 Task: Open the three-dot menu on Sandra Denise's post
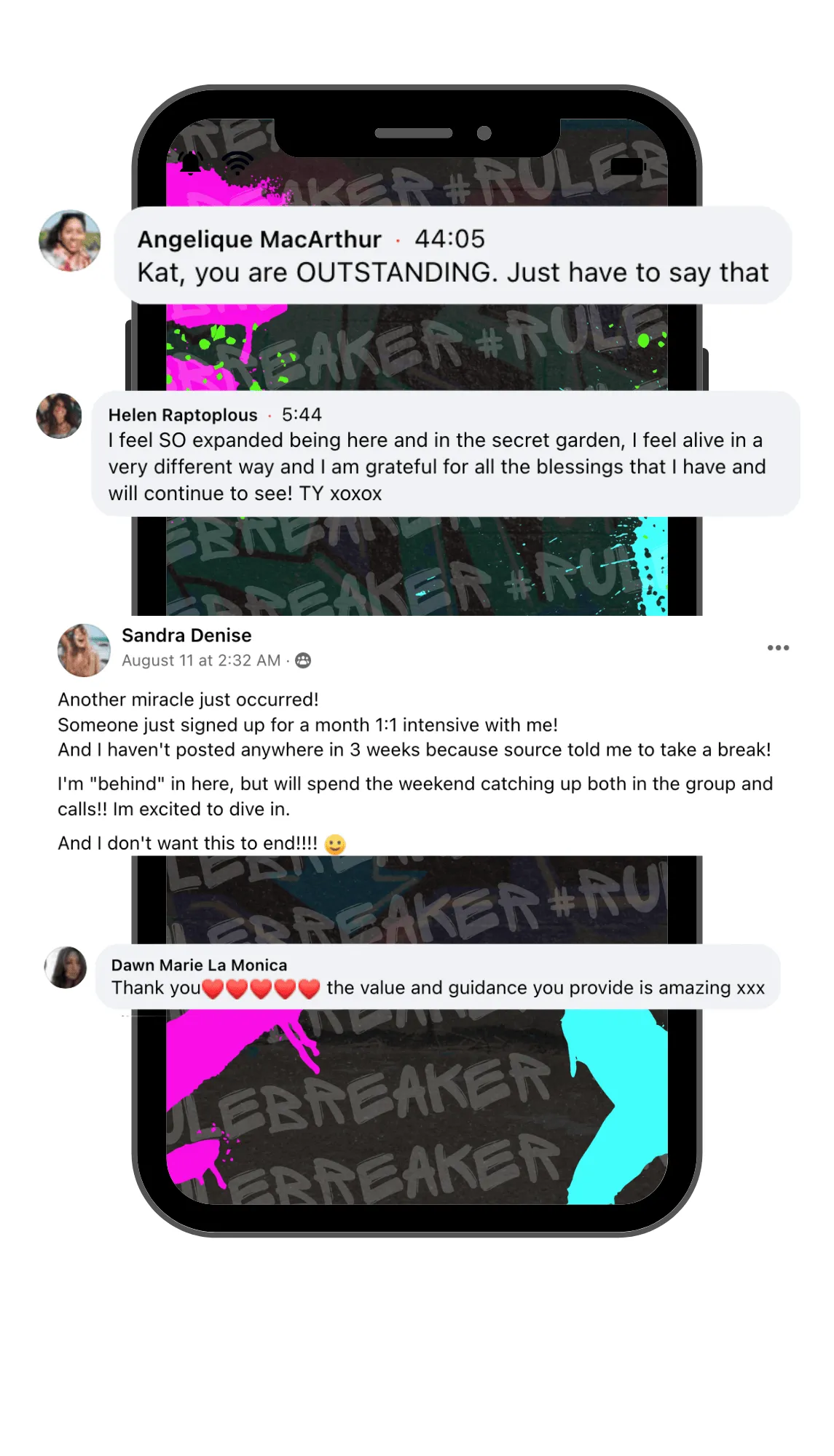[x=778, y=647]
